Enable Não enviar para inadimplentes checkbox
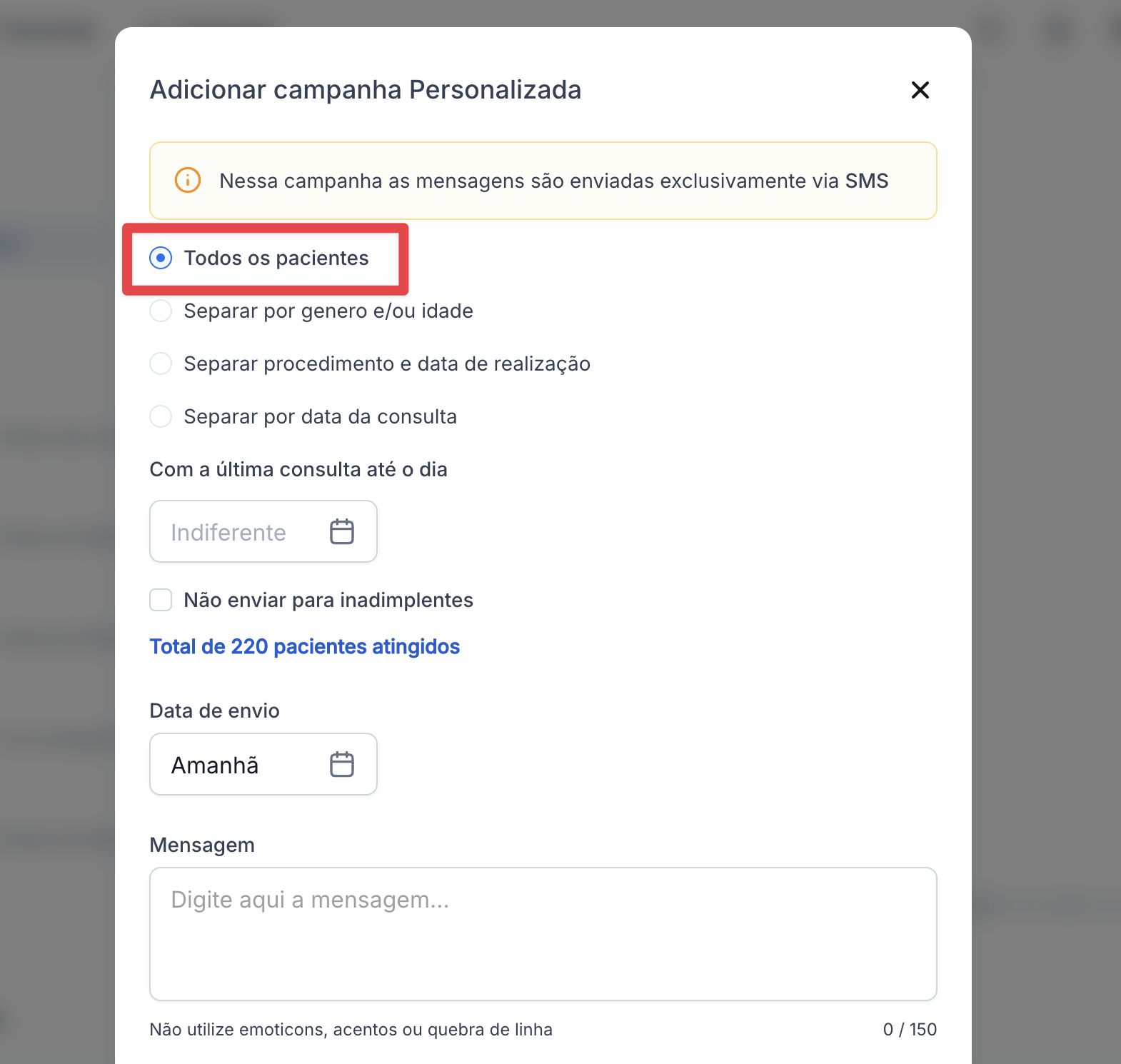Screen dimensions: 1121x1064 [161, 600]
